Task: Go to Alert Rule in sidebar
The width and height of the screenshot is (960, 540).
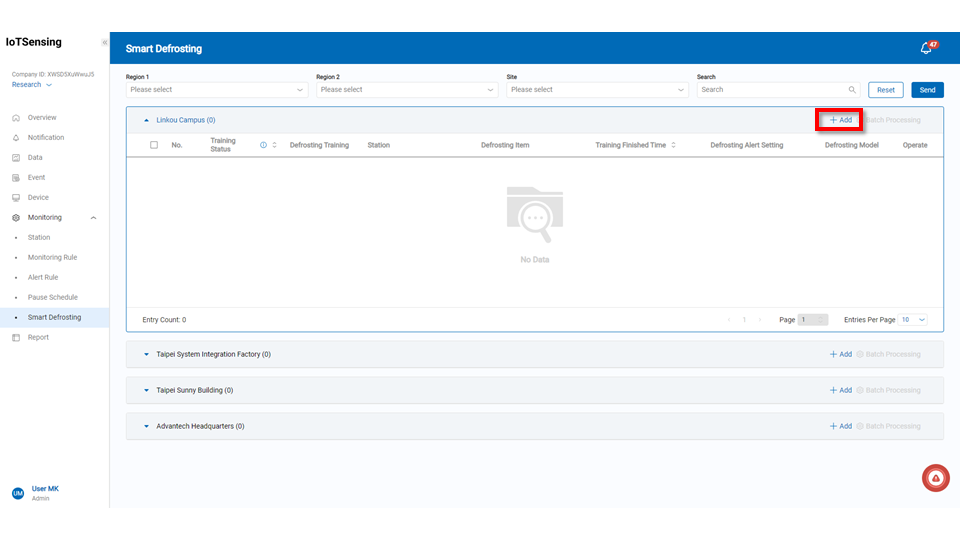Action: point(43,277)
